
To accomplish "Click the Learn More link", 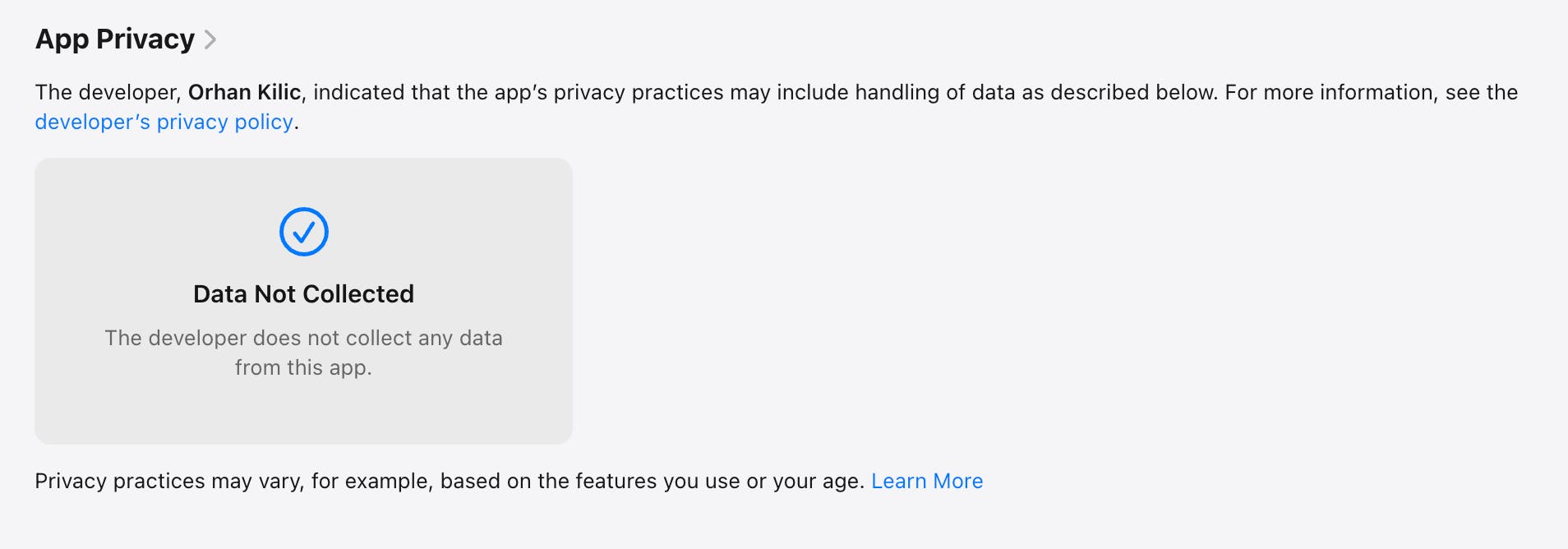I will click(926, 481).
